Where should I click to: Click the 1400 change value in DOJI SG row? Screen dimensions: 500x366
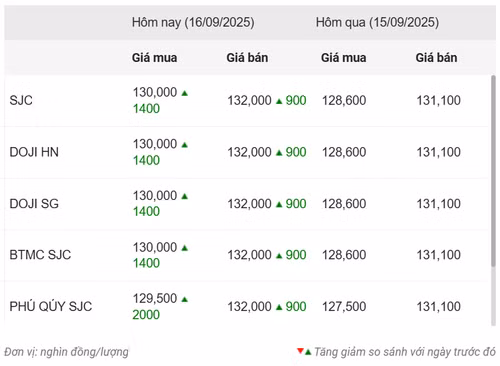[146, 211]
